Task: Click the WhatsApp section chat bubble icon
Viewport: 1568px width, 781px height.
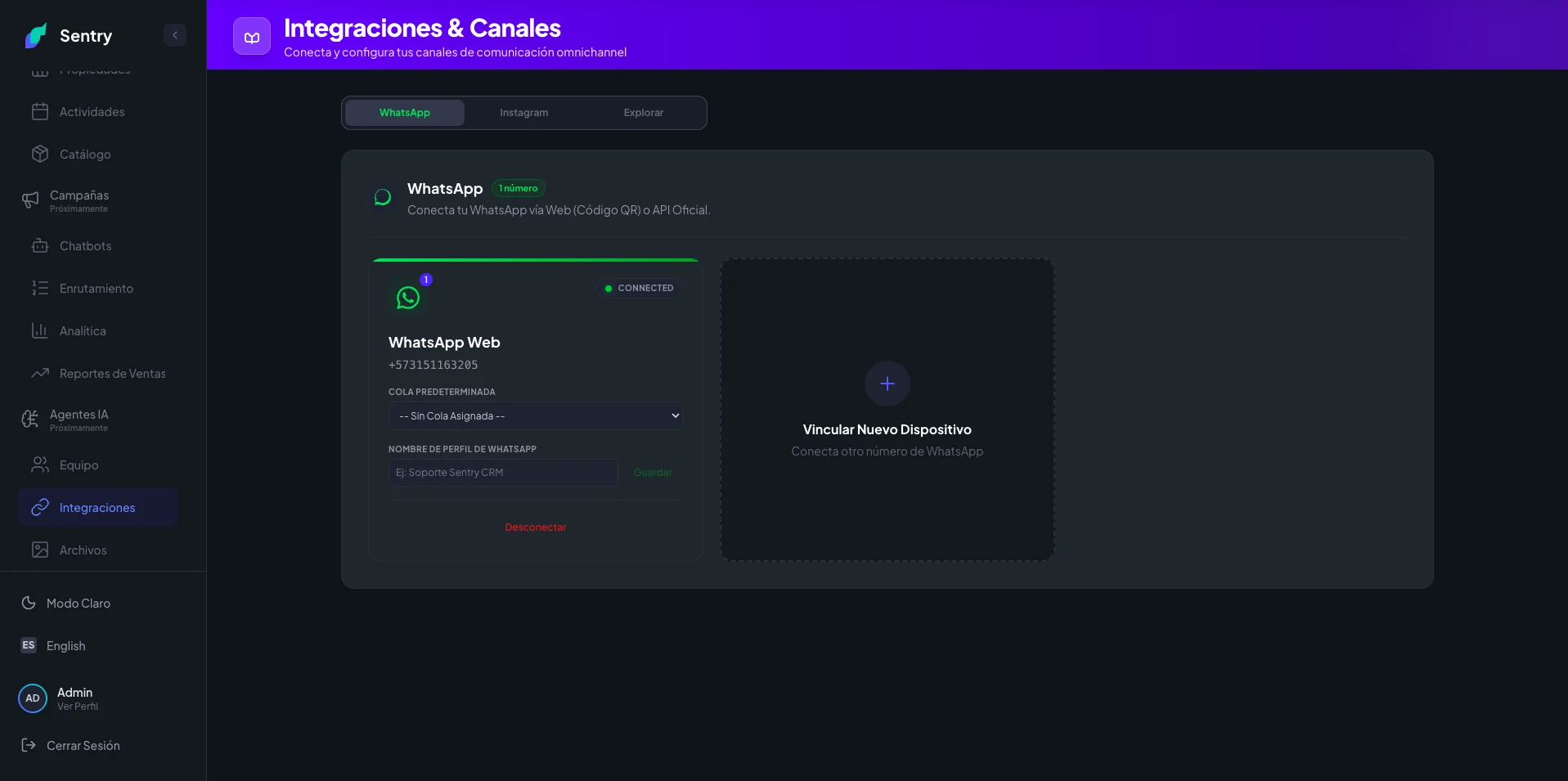Action: pos(383,198)
